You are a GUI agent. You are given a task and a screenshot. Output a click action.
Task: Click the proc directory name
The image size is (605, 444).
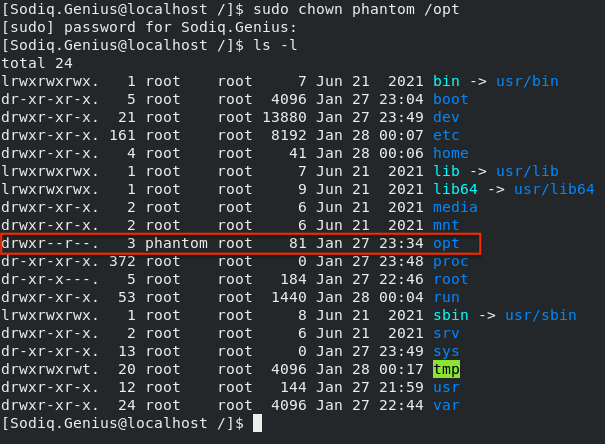[450, 261]
